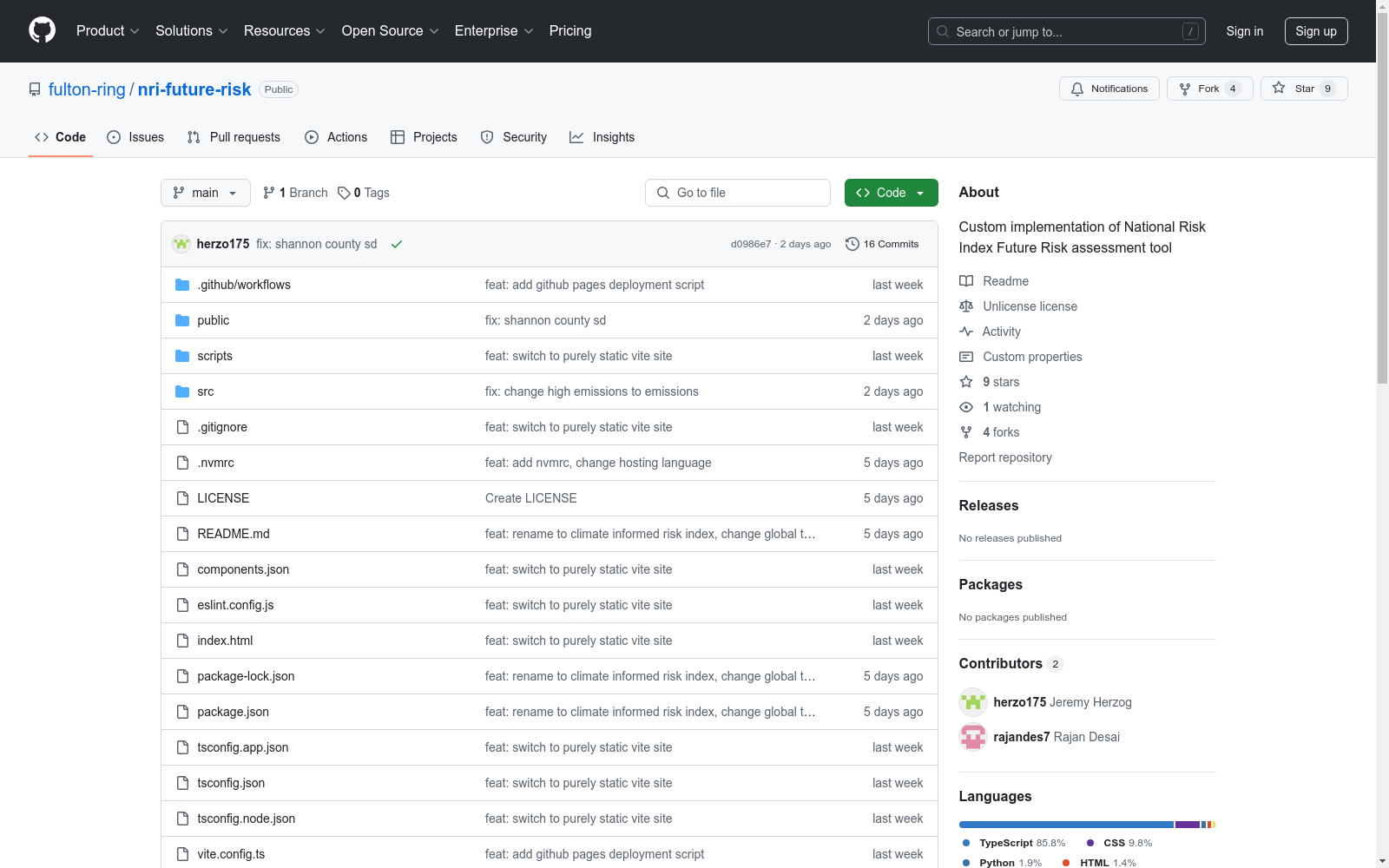Click the rajandes7 contributor avatar
The width and height of the screenshot is (1389, 868).
973,737
